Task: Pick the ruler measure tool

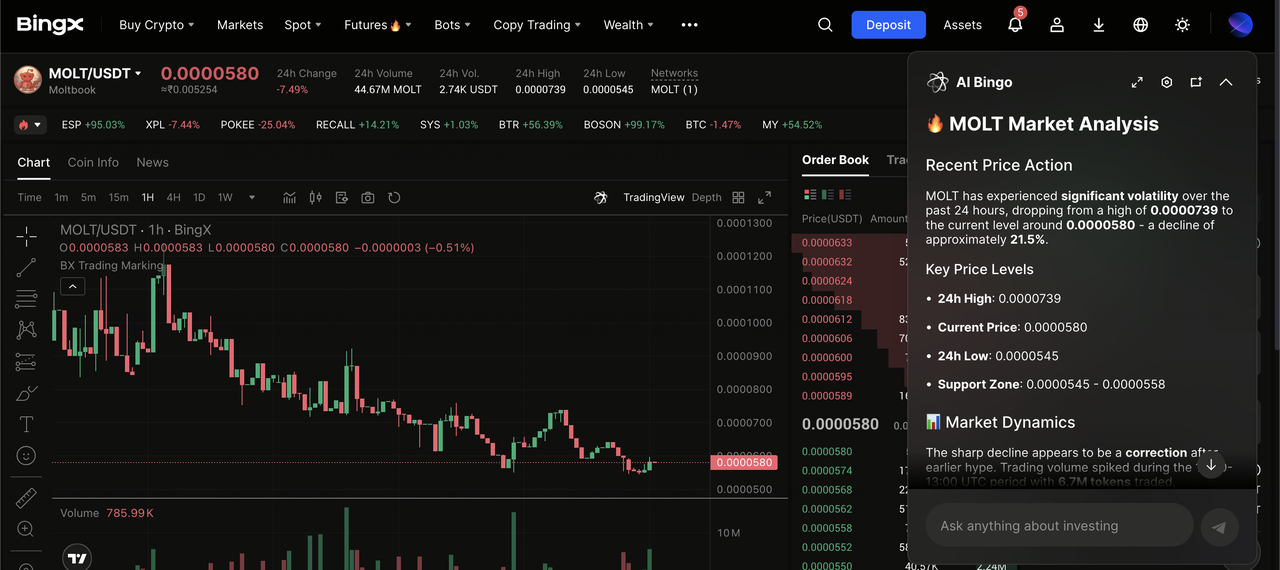Action: (26, 498)
